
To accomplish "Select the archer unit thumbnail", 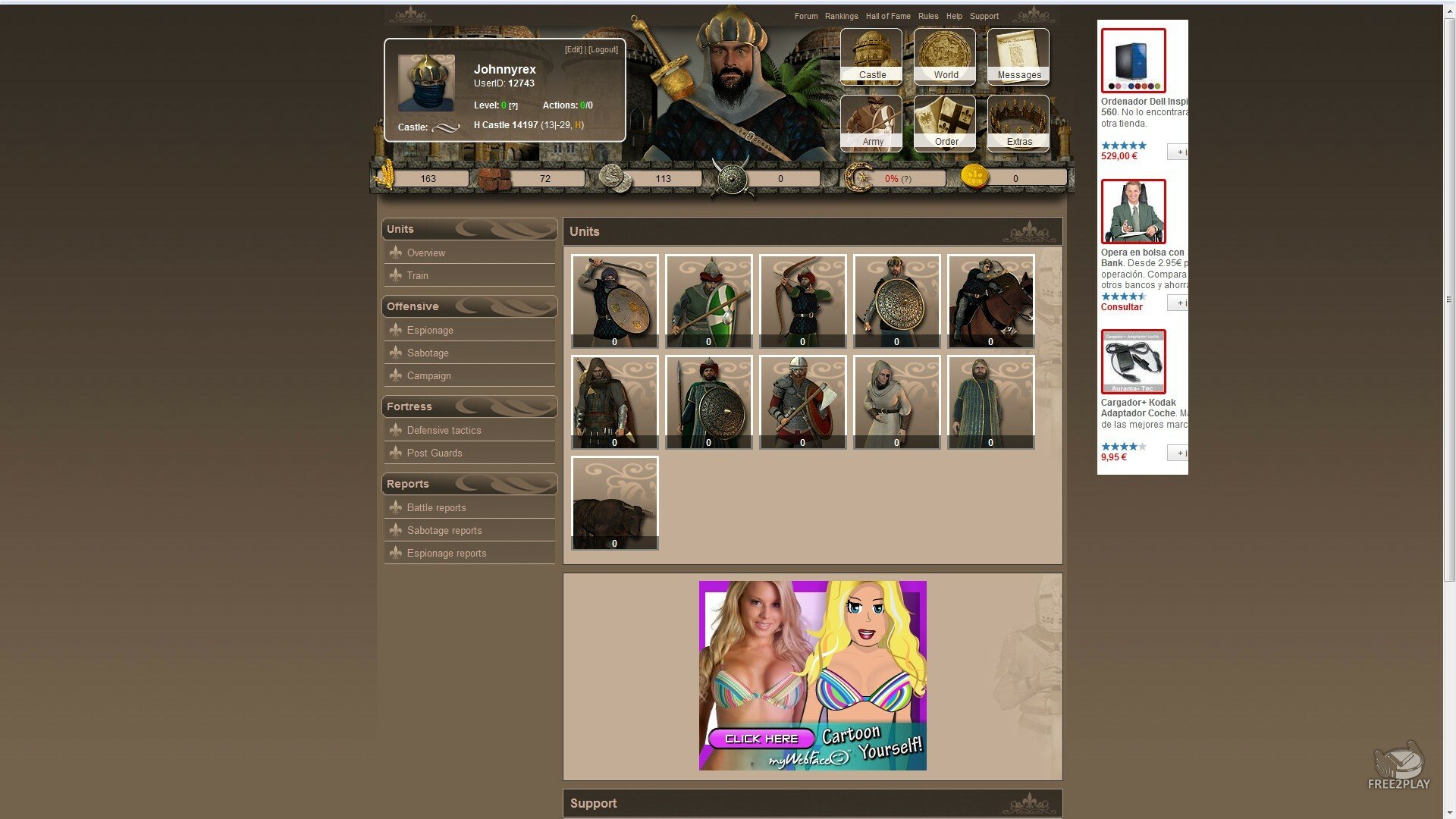I will 802,301.
